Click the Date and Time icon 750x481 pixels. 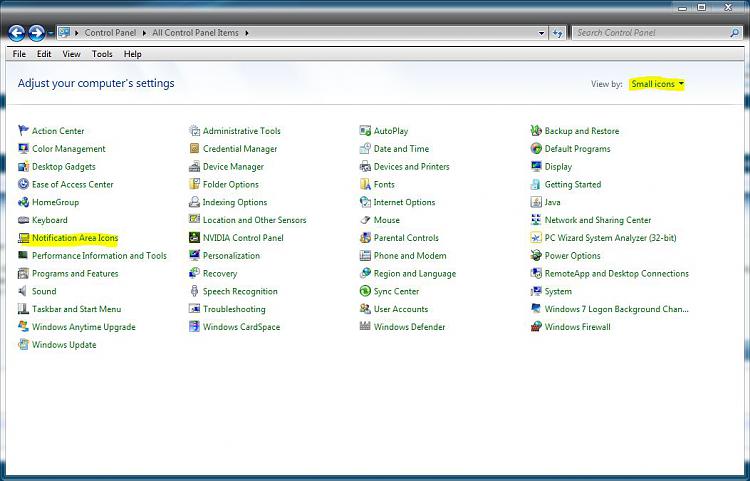coord(365,148)
